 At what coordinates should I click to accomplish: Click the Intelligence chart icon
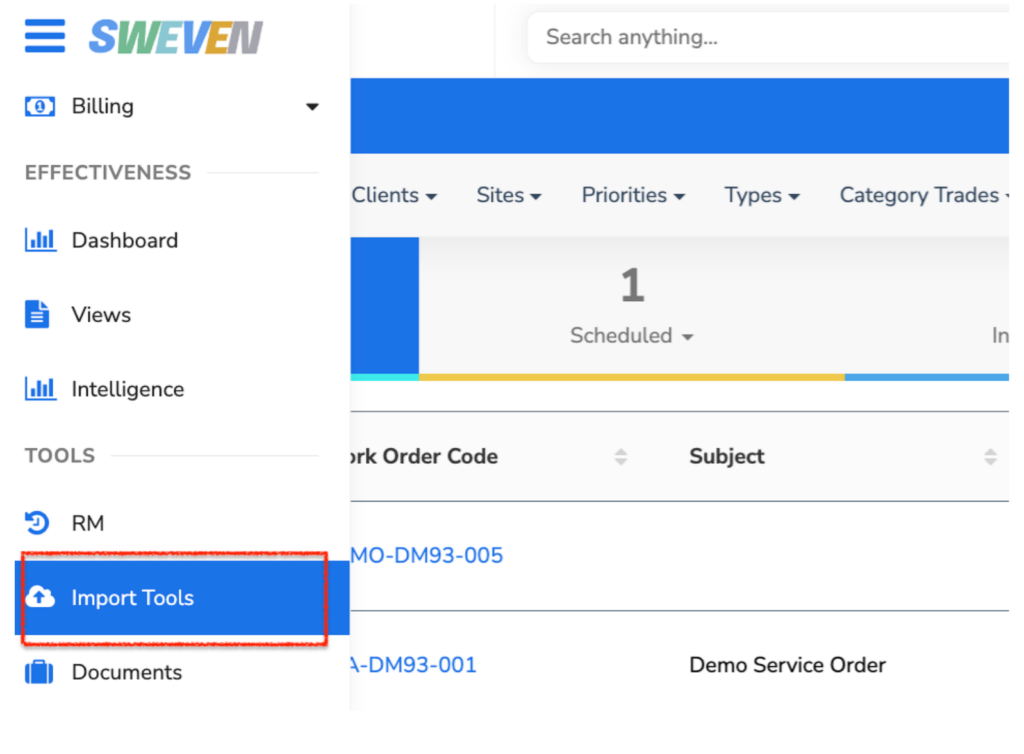(40, 388)
